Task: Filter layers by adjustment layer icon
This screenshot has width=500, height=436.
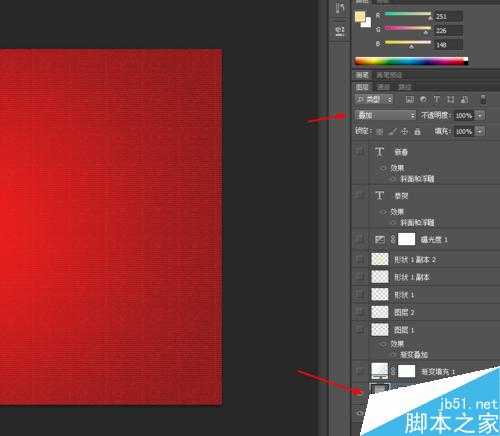Action: coord(423,100)
